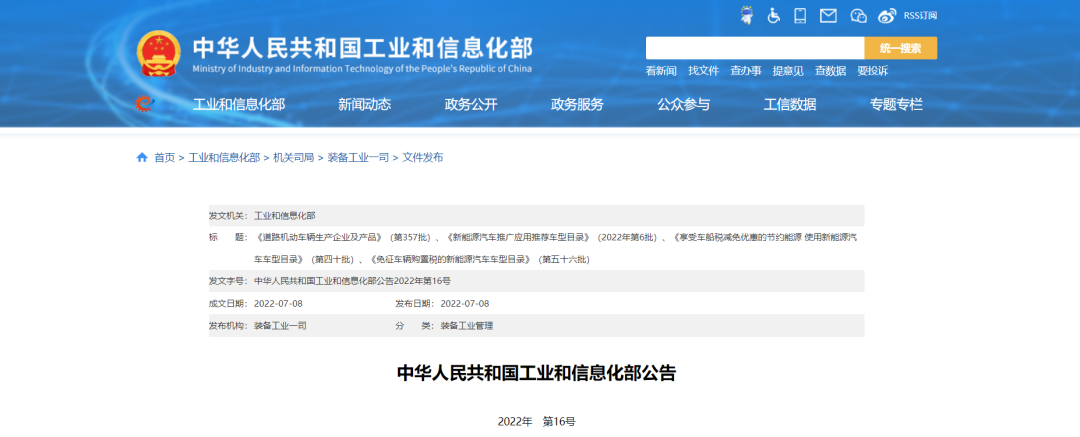1080x437 pixels.
Task: Open the WeChat icon
Action: 858,15
